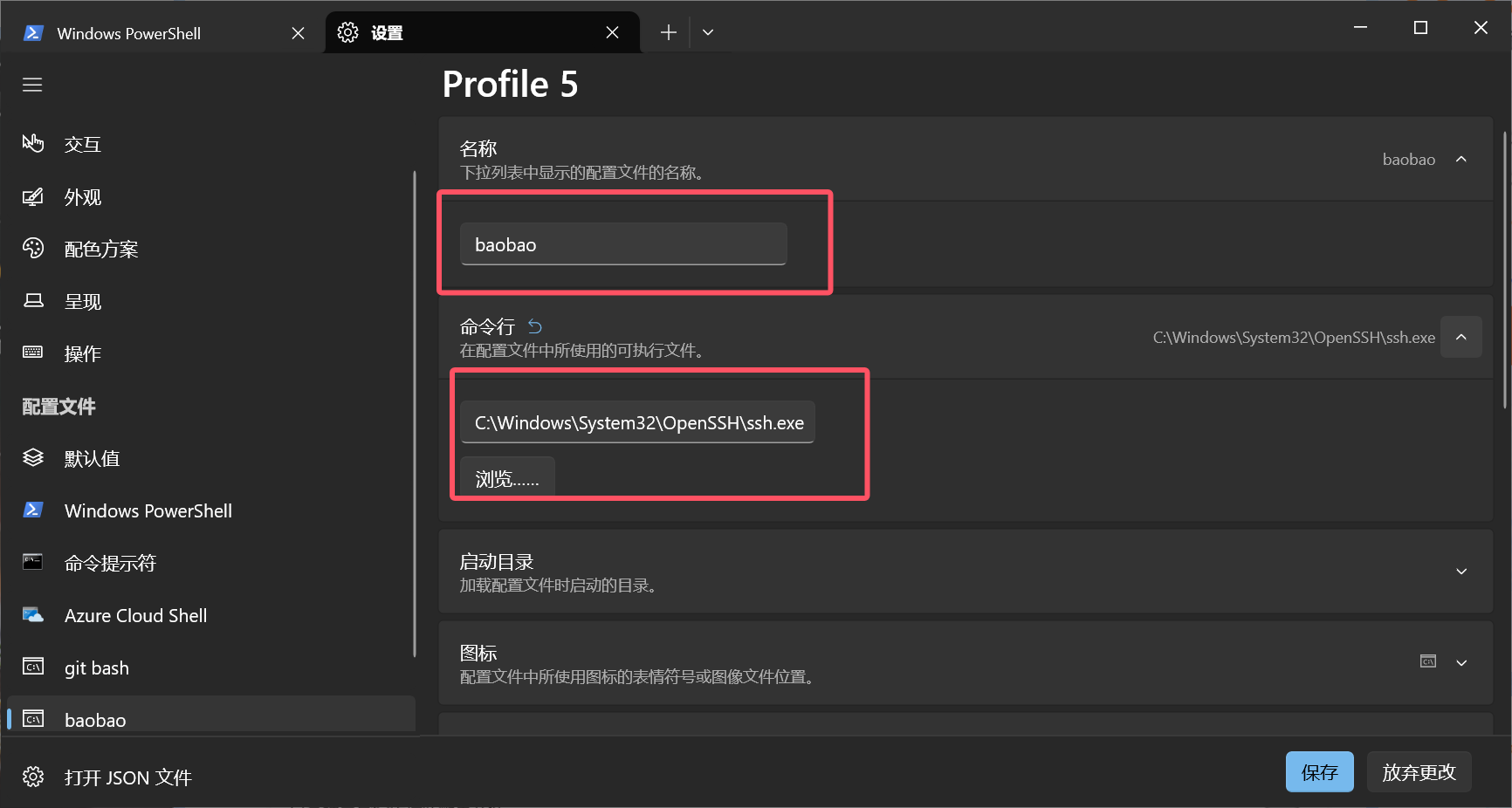Screen dimensions: 1512x808
Task: Collapse the 名称 name section
Action: 1460,160
